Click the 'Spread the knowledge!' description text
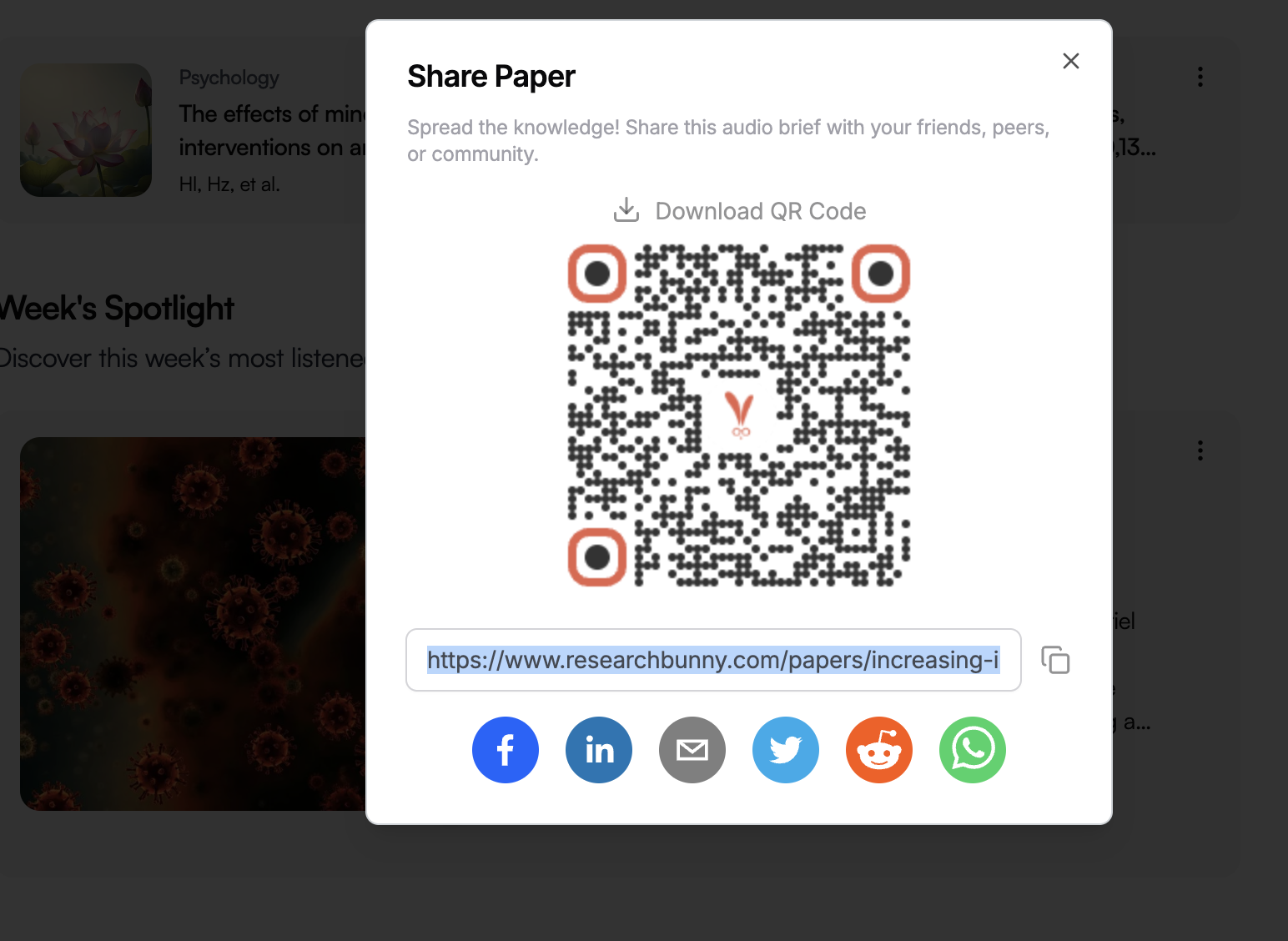 coord(728,140)
